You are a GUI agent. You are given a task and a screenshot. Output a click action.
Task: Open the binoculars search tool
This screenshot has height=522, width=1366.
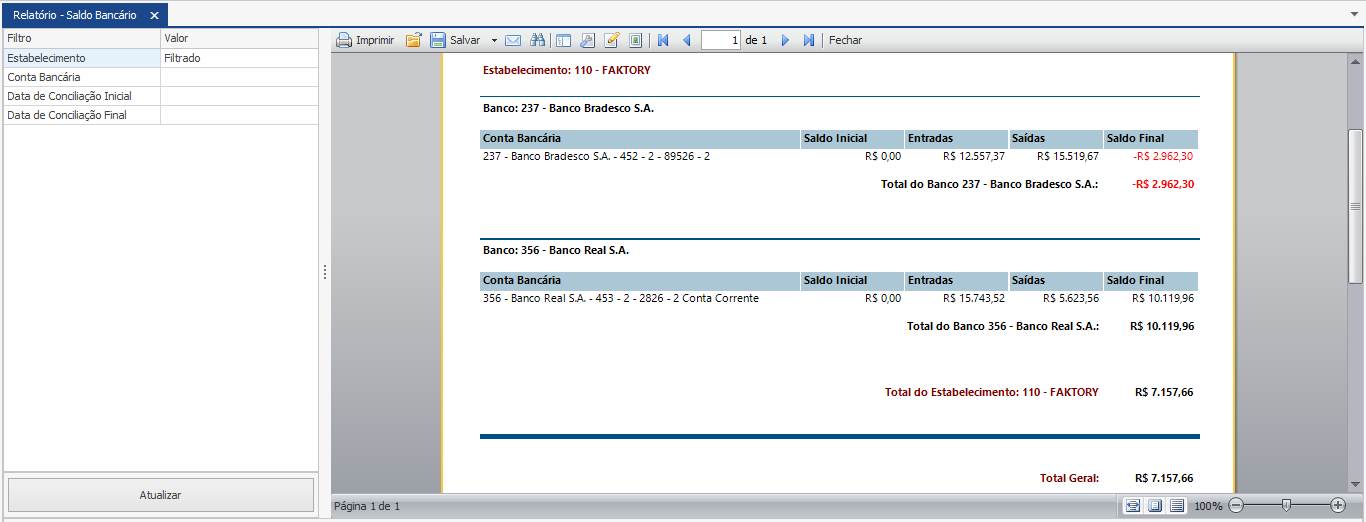pyautogui.click(x=537, y=40)
